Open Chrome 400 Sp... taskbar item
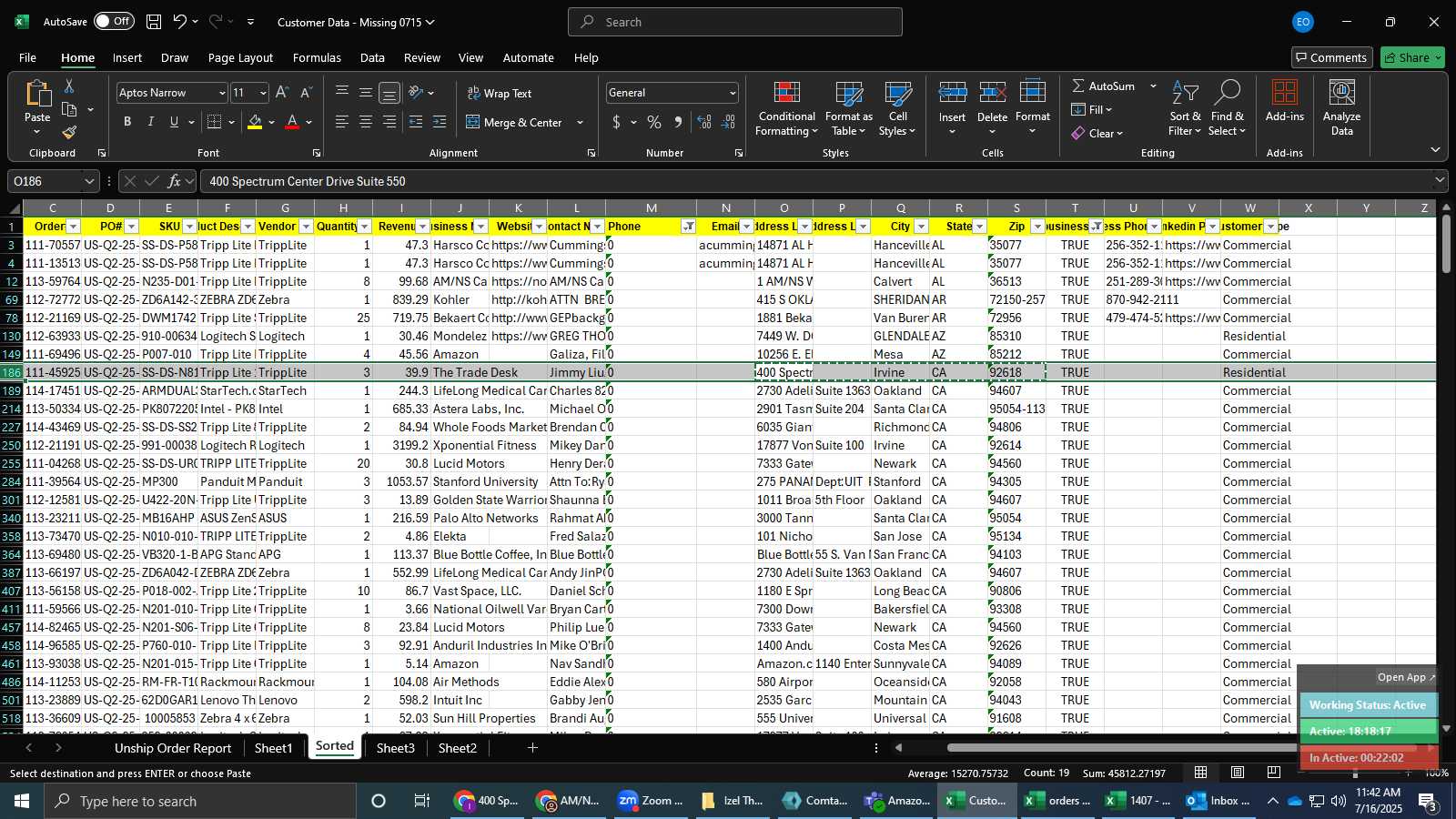 tap(488, 801)
